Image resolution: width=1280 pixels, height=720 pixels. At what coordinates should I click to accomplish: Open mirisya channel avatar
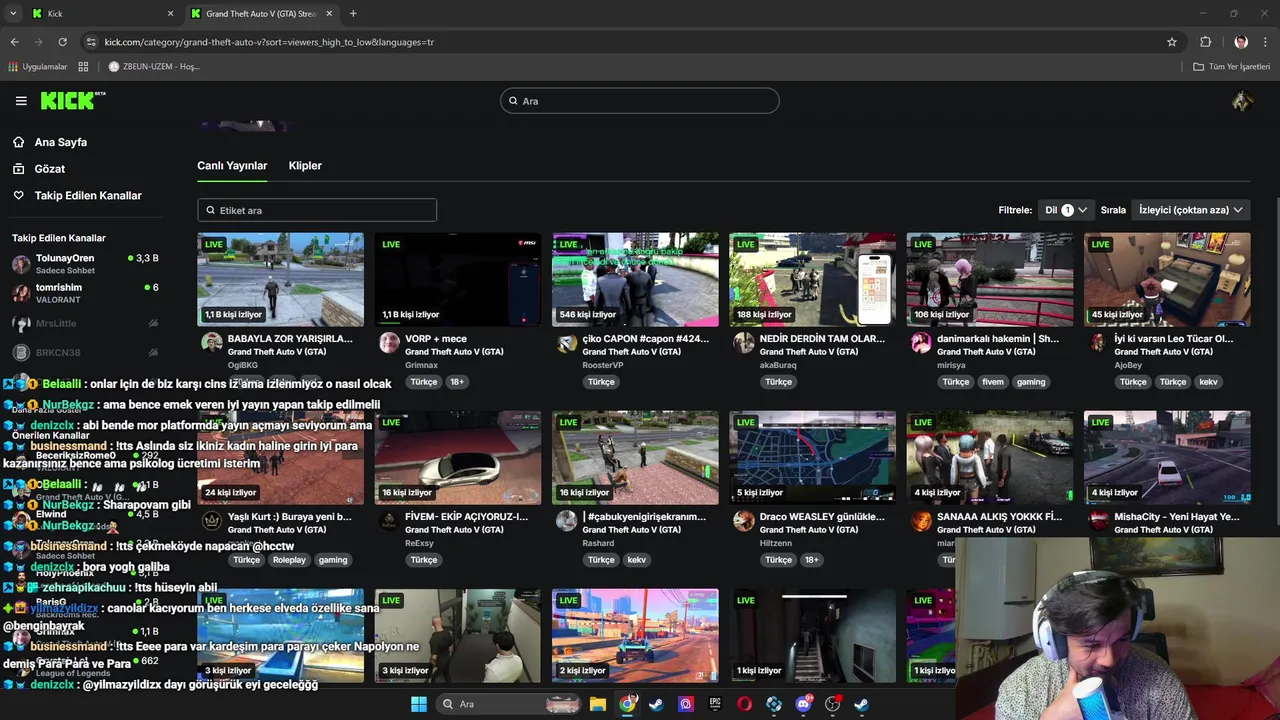coord(921,343)
